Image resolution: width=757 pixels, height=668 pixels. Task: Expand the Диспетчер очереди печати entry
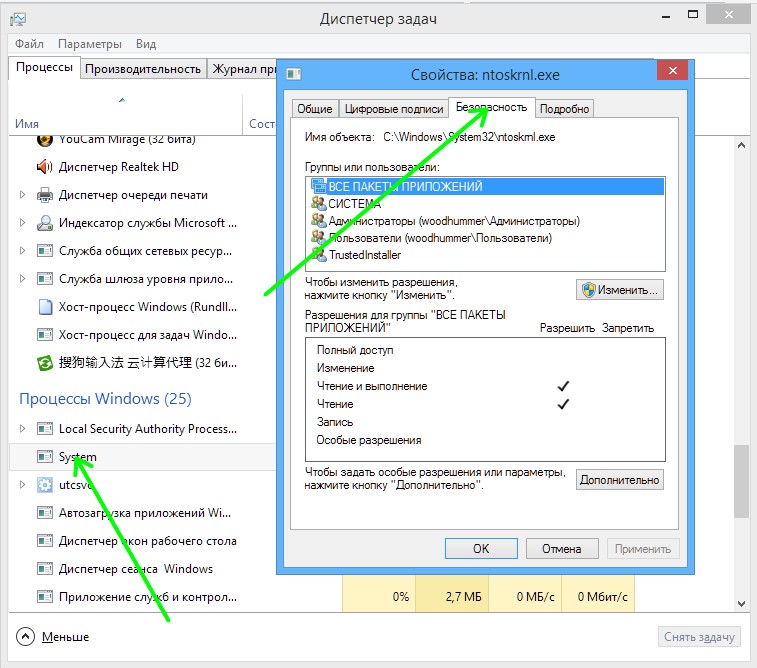click(x=23, y=195)
